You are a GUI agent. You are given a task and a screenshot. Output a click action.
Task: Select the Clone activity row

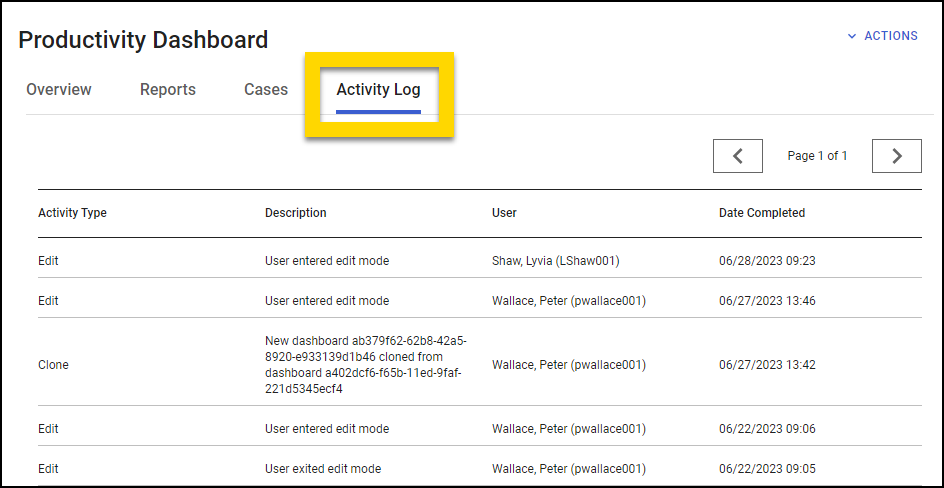tap(53, 365)
